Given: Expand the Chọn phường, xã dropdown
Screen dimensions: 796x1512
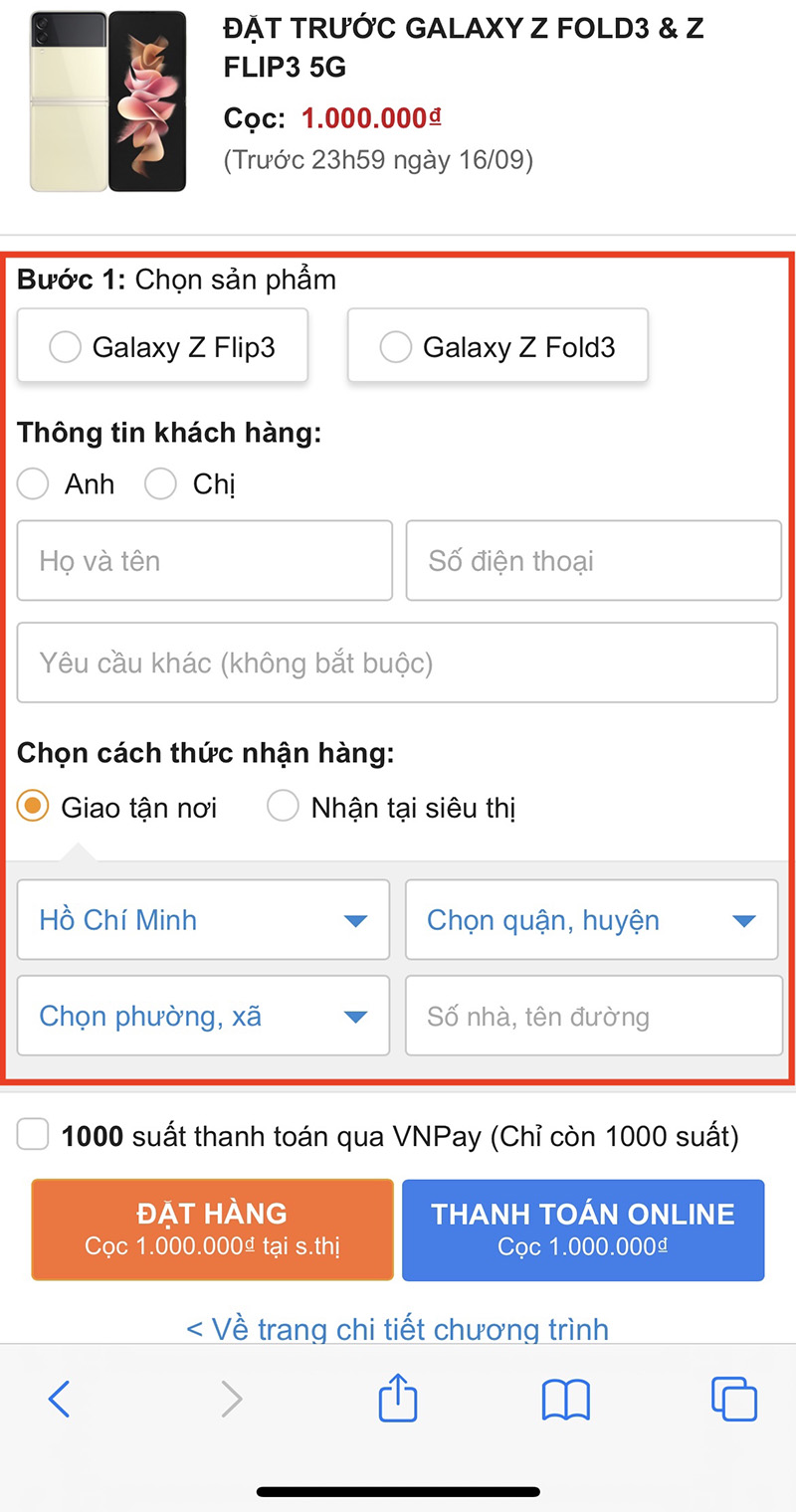Looking at the screenshot, I should pos(203,1016).
